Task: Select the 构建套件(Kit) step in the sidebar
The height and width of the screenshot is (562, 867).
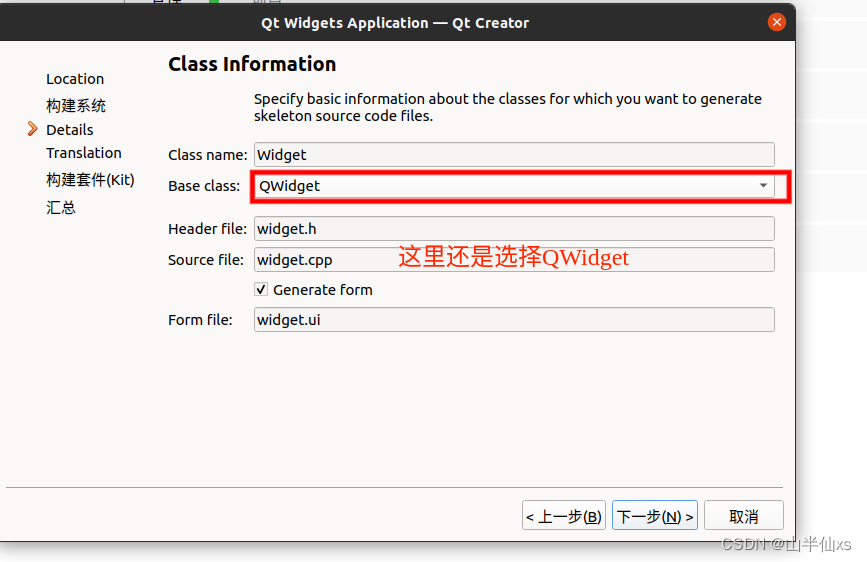Action: click(90, 180)
